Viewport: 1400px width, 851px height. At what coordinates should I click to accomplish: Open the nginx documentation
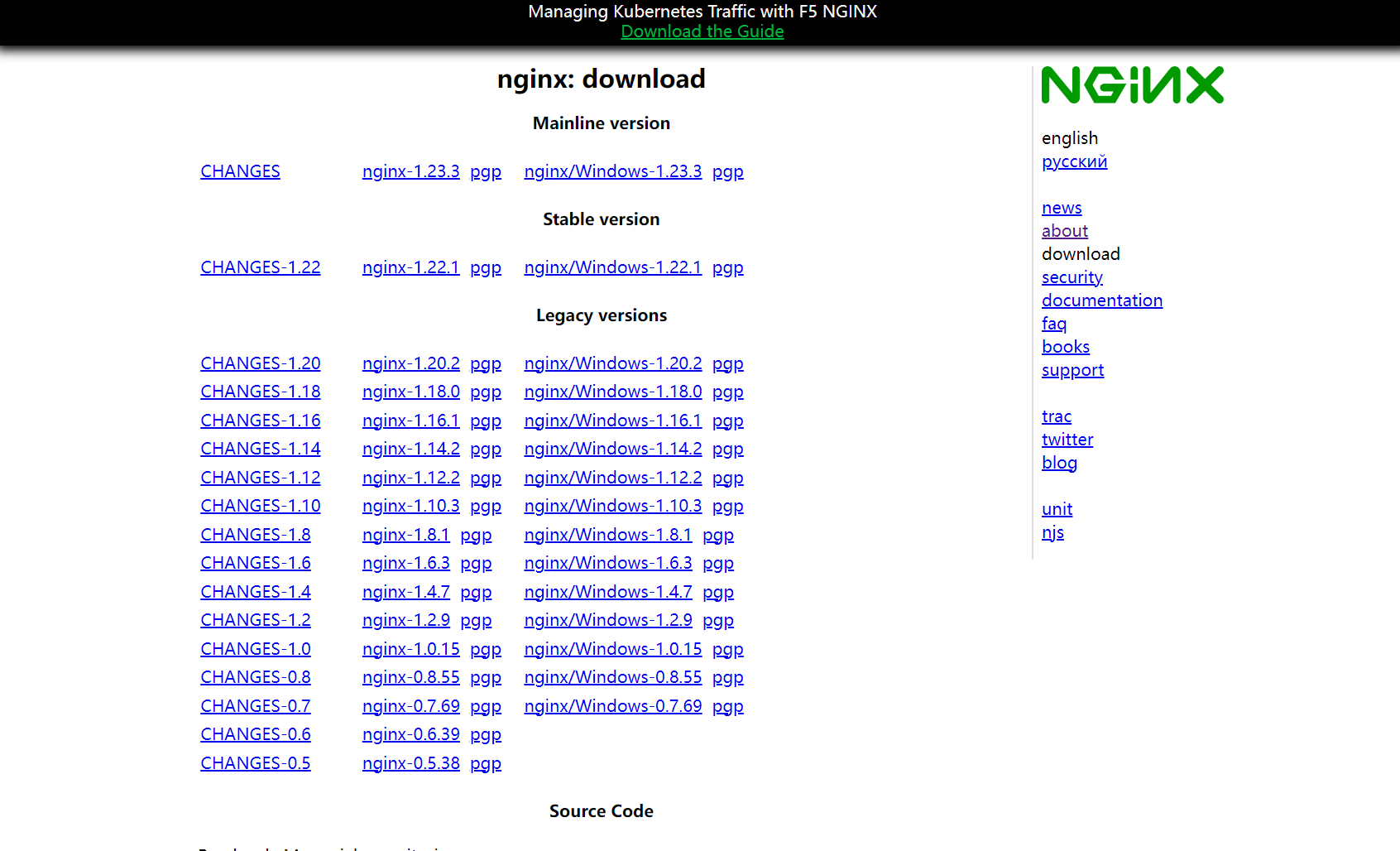1101,300
